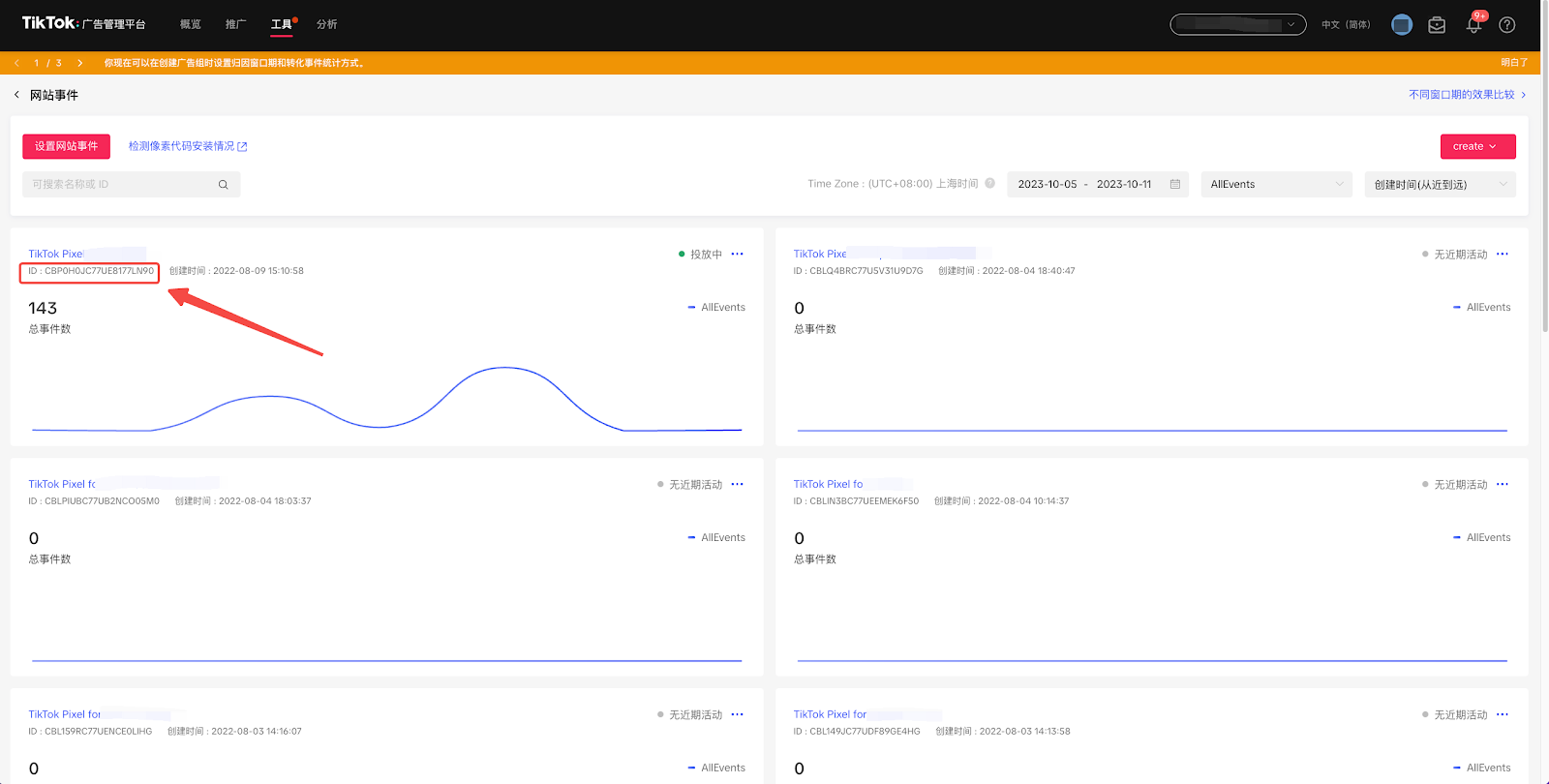Go to previous banner announcement
The image size is (1549, 784).
pos(16,63)
